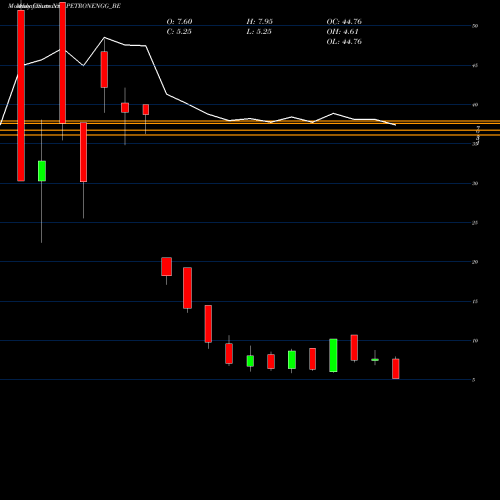Click the first green candle near 30
The image size is (500, 500).
(x=42, y=171)
